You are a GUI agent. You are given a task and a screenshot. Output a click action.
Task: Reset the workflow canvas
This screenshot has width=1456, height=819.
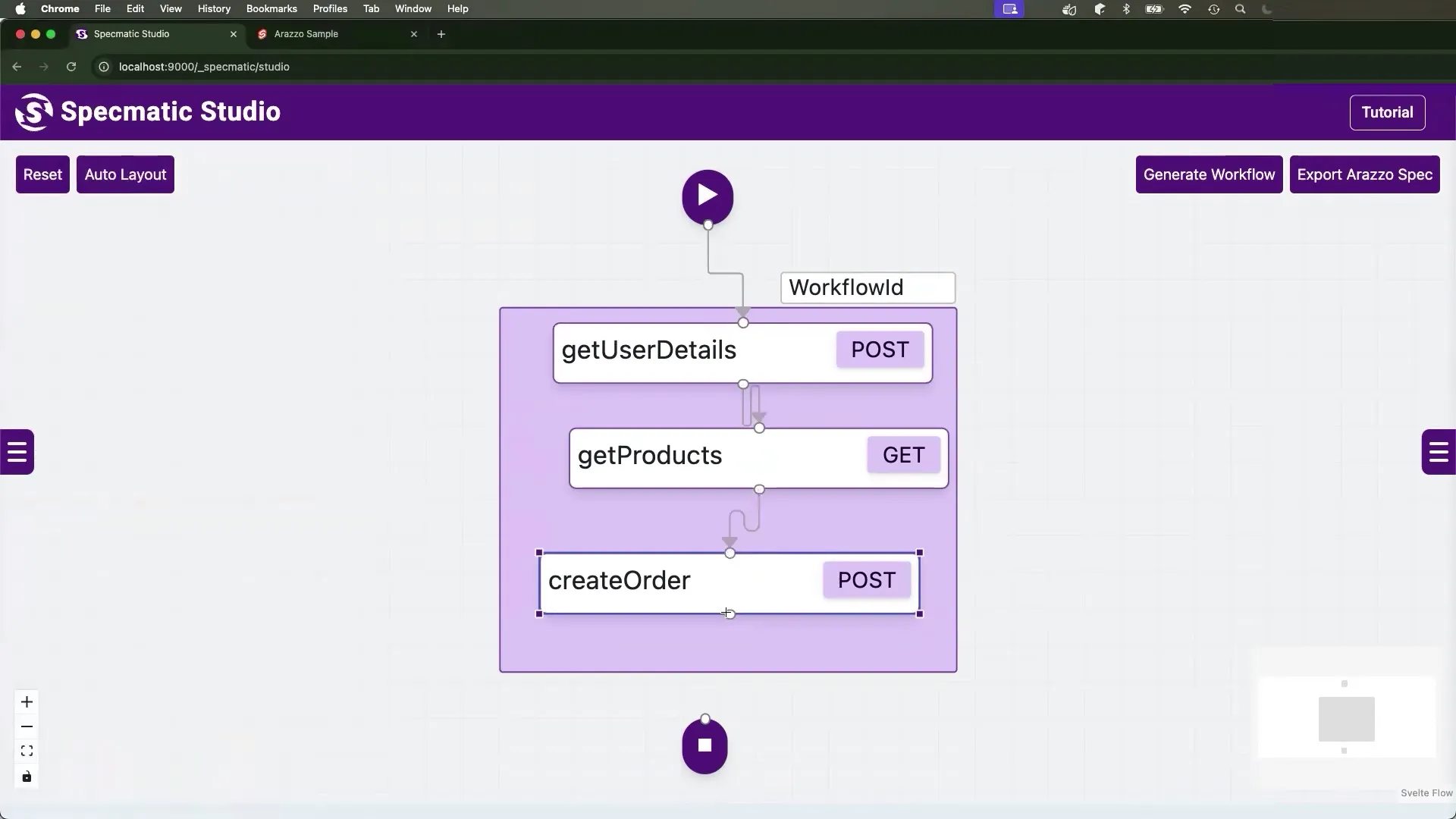(x=42, y=174)
